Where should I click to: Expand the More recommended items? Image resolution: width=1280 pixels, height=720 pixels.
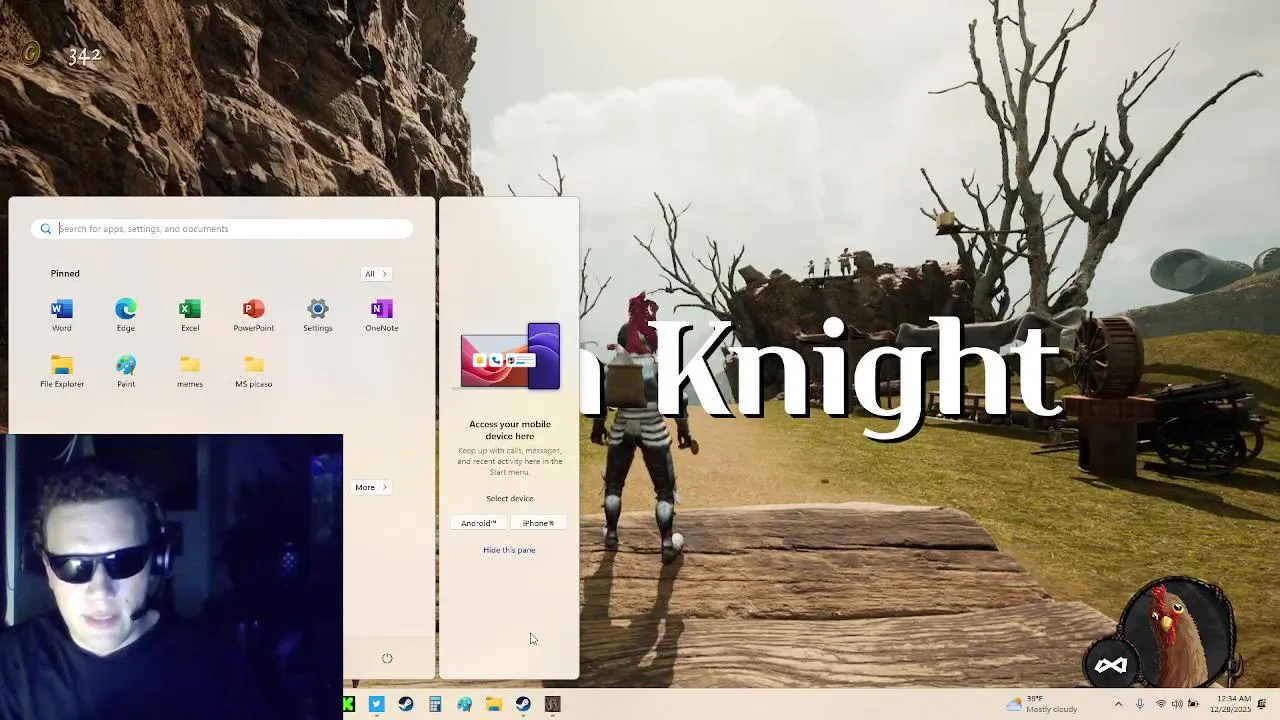pyautogui.click(x=370, y=487)
